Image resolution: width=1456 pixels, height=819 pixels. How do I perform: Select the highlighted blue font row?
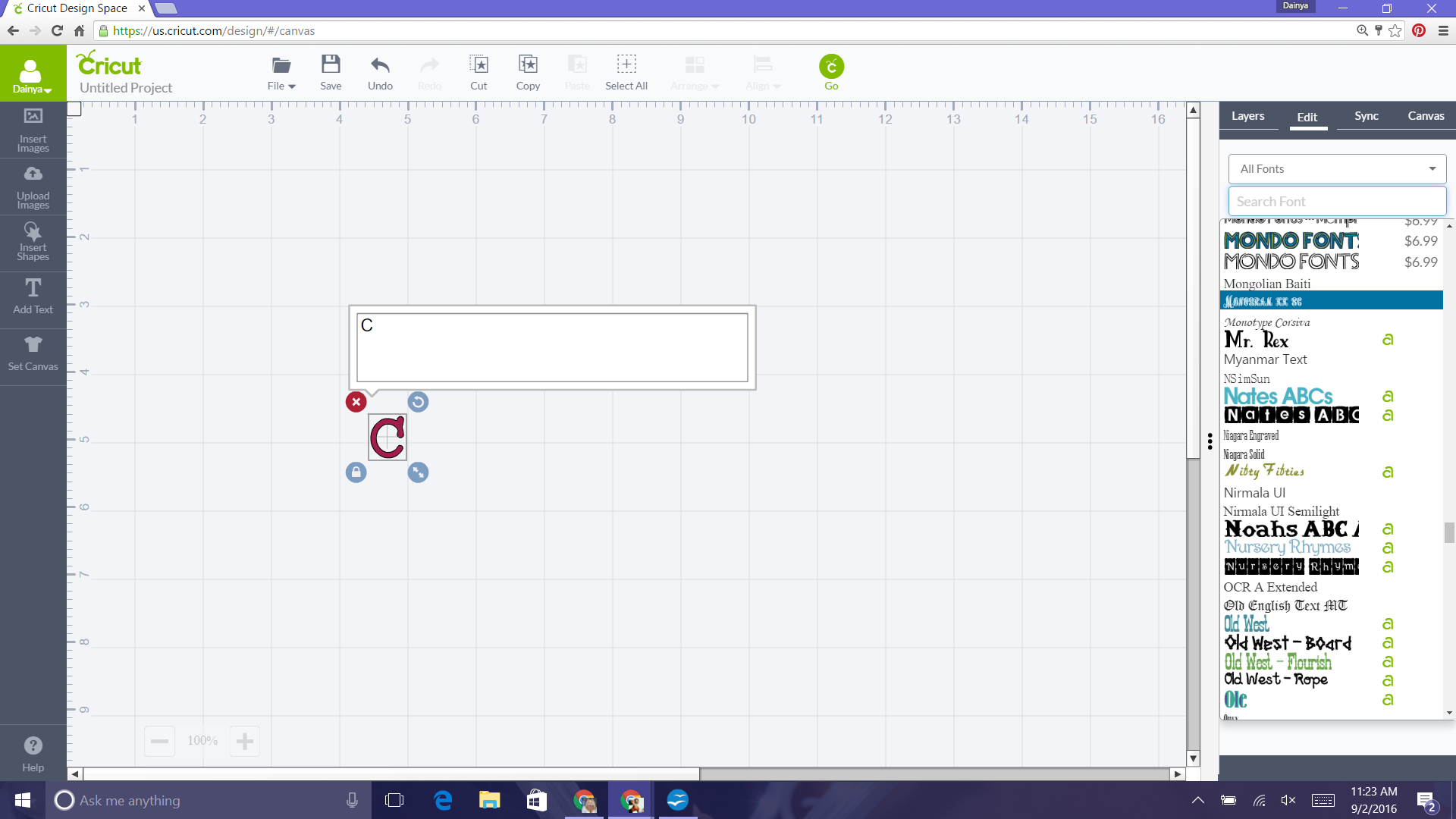pos(1331,301)
